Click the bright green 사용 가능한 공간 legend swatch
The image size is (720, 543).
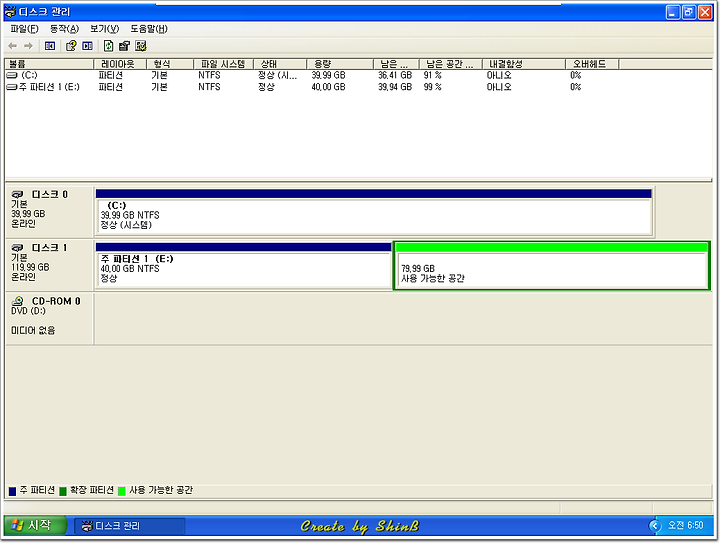(x=122, y=491)
